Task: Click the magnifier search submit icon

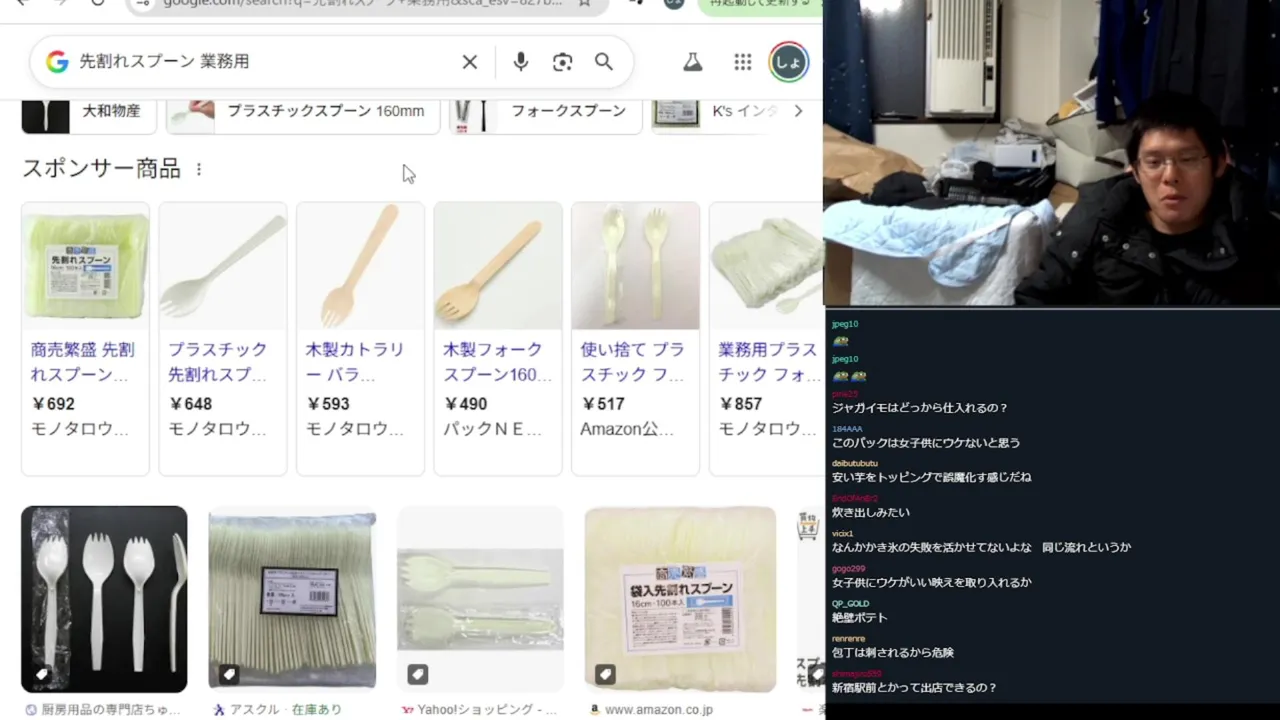Action: click(x=604, y=62)
